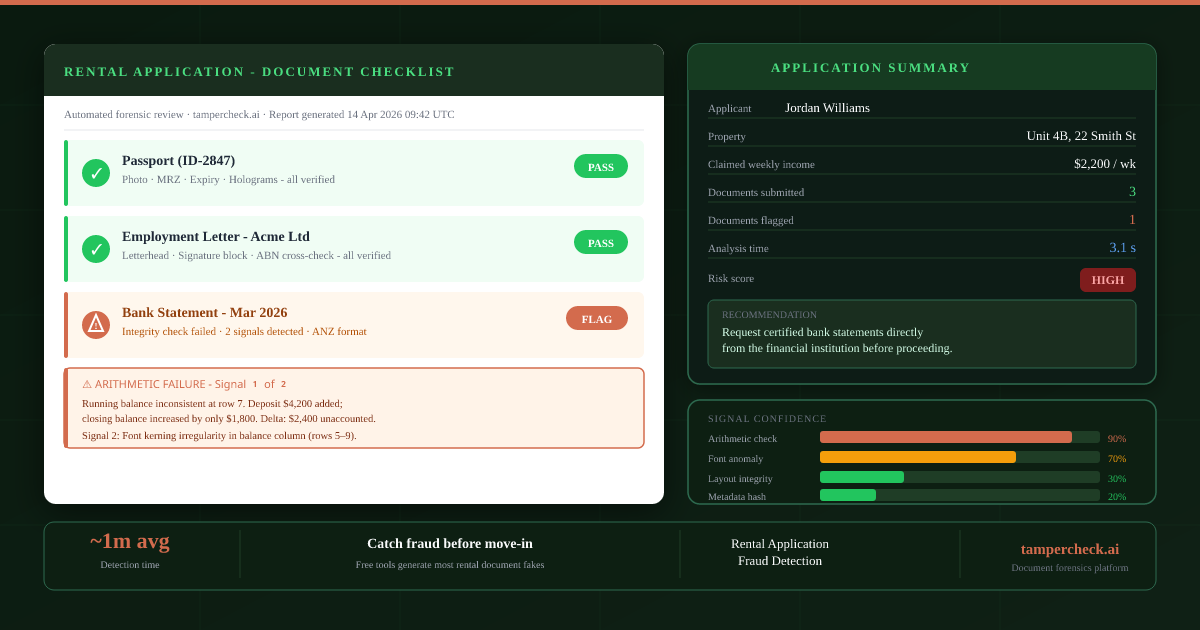
Task: Click the green checkmark icon beside Passport
Action: coord(96,173)
